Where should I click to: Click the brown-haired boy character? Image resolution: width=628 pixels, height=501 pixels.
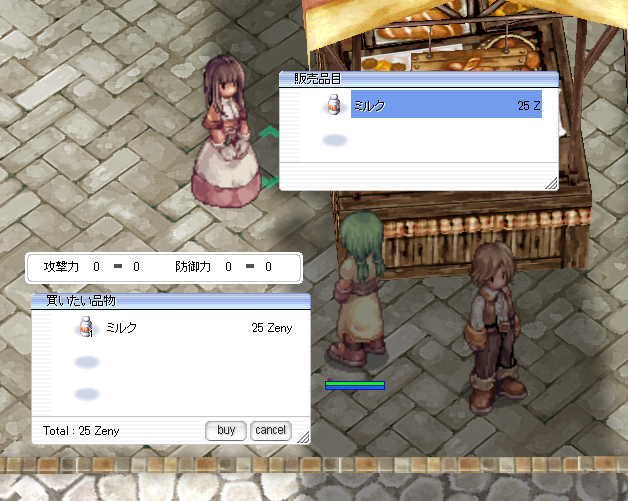pos(495,327)
